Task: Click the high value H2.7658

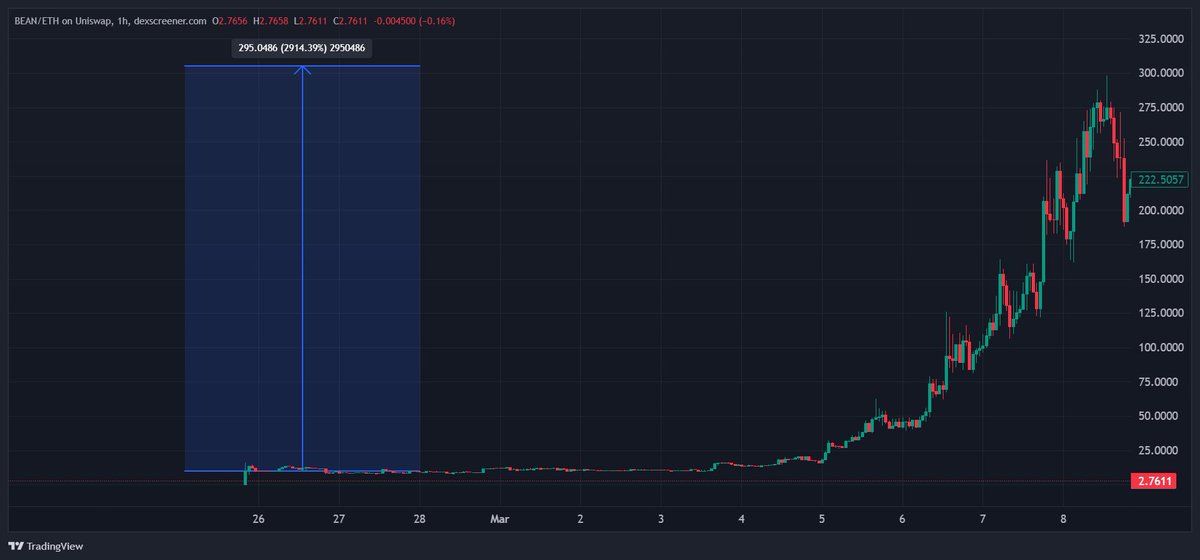Action: (x=272, y=19)
